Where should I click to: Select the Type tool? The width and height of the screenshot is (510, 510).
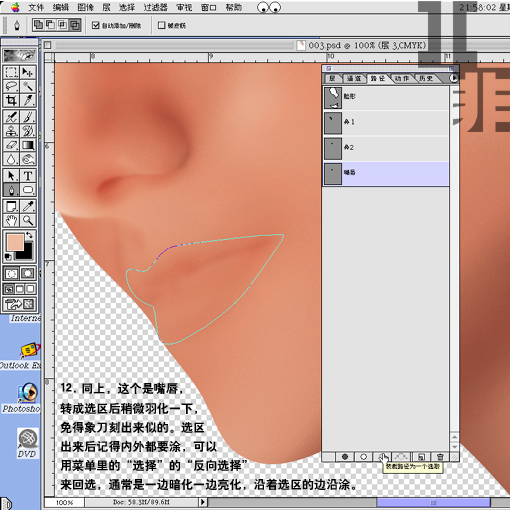[x=28, y=175]
